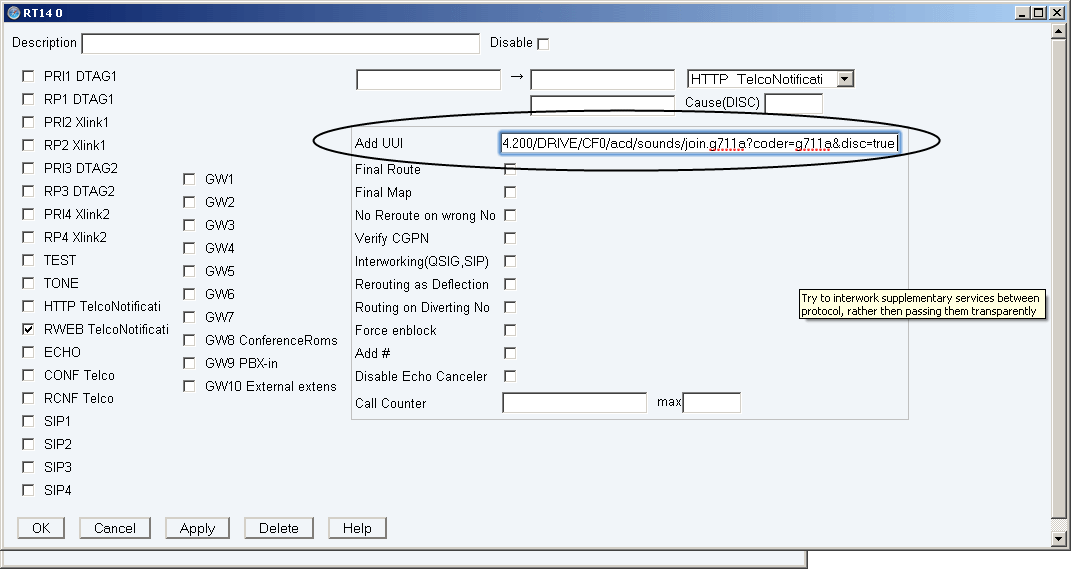Screen dimensions: 1071x569
Task: Check the CONF Telco checkbox
Action: (x=28, y=375)
